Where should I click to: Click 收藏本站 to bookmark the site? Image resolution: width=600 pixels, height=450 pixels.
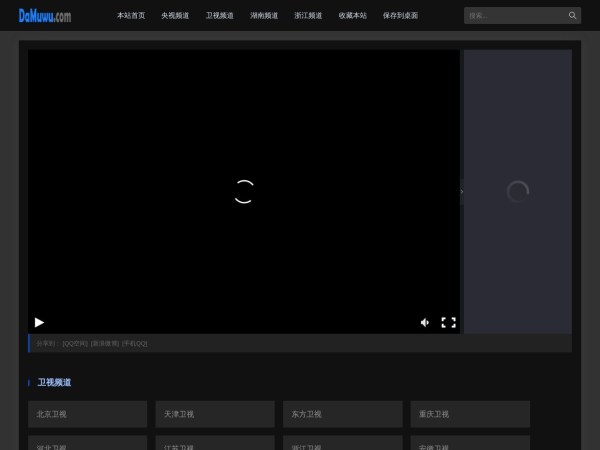pos(352,16)
